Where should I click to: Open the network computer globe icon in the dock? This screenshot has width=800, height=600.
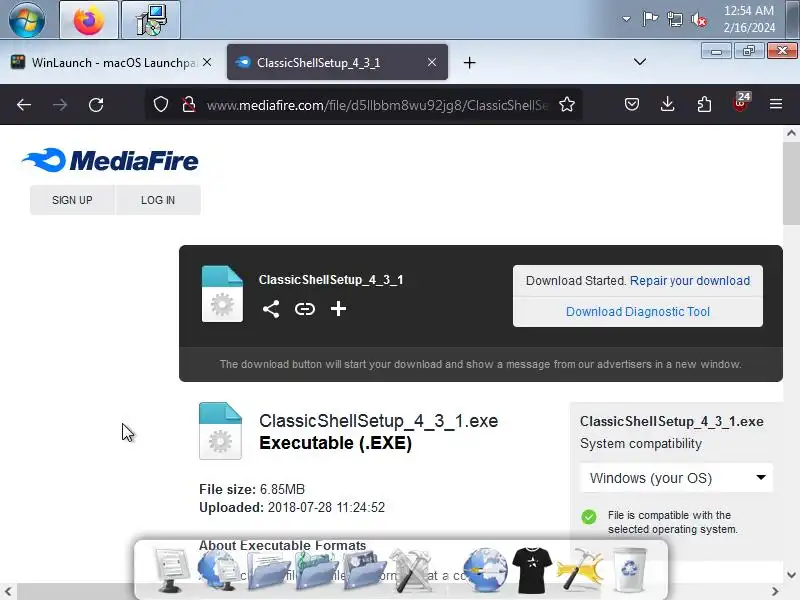pyautogui.click(x=219, y=569)
